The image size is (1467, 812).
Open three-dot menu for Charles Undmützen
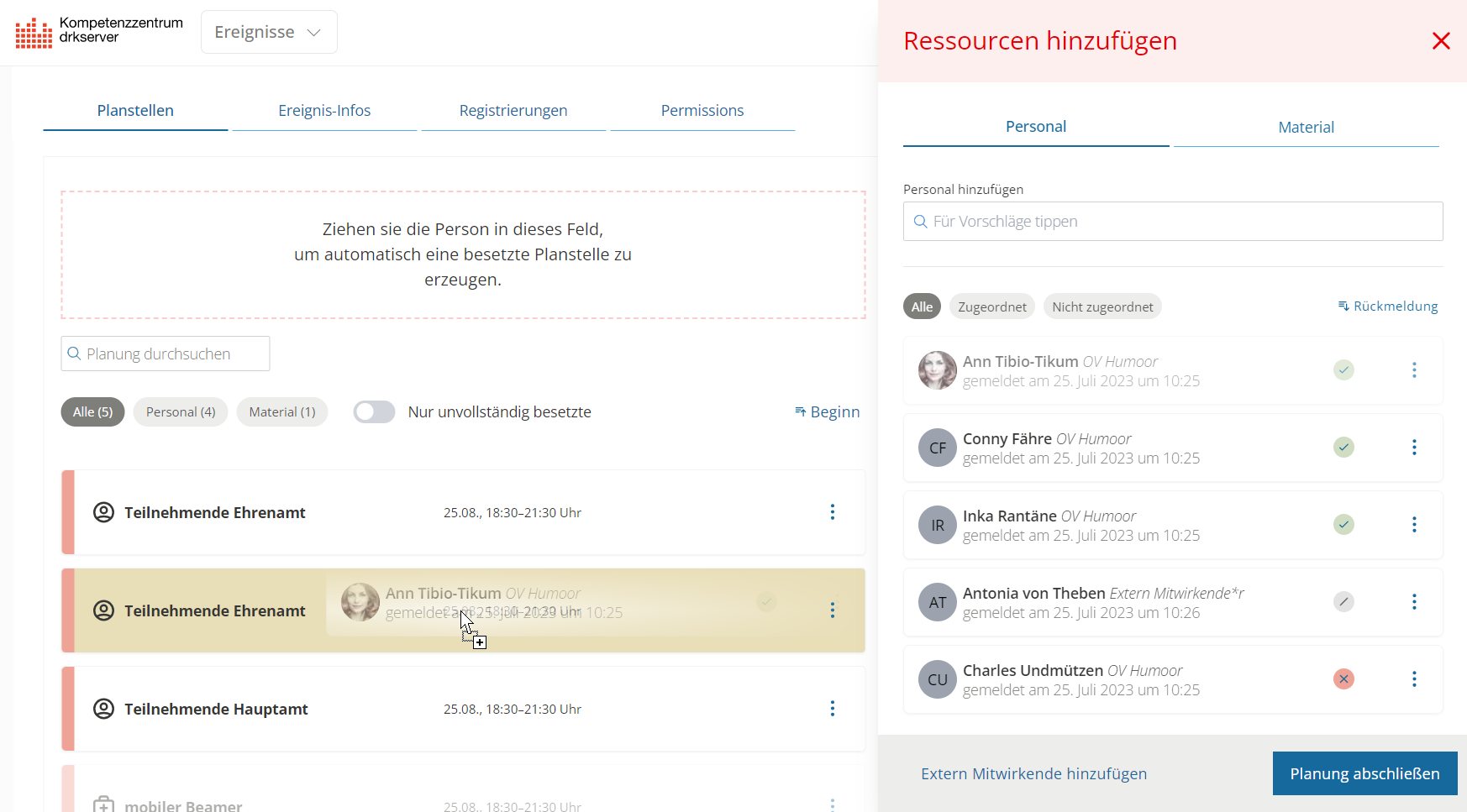(1414, 679)
